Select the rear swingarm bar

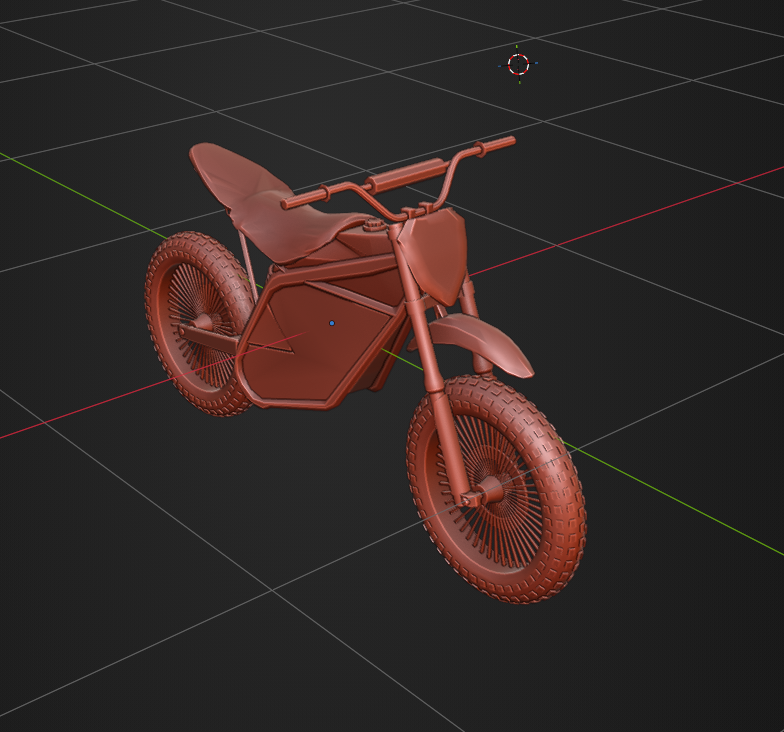click(x=208, y=338)
